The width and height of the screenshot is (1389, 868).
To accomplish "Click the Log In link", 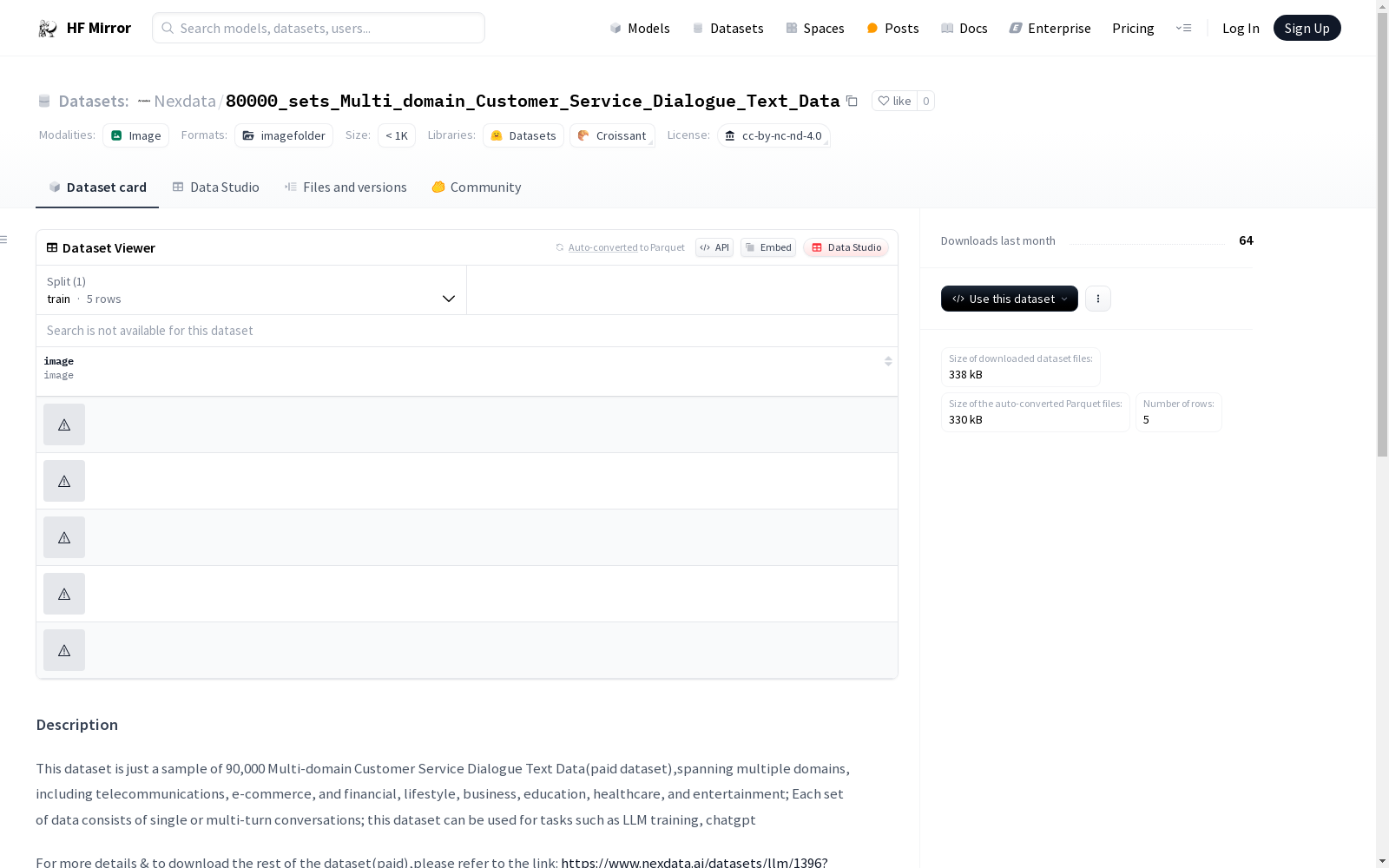I will coord(1241,28).
